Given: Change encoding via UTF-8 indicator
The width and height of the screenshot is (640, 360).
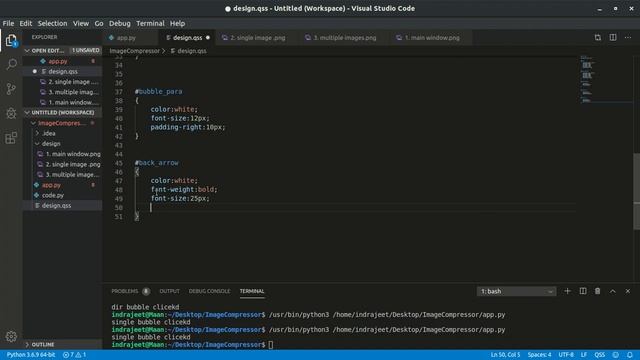Looking at the screenshot, I should (x=566, y=355).
